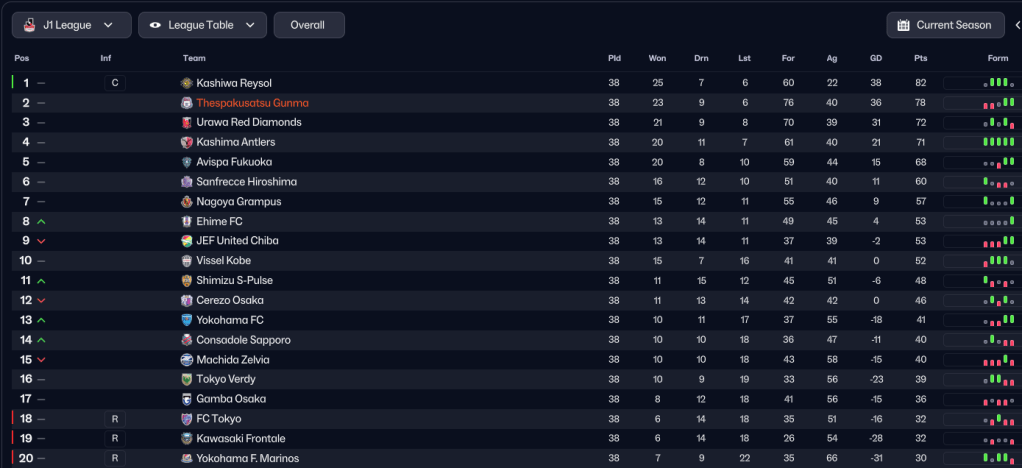Click the Cerezo Osaka club badge
Viewport: 1022px width, 468px height.
(187, 300)
